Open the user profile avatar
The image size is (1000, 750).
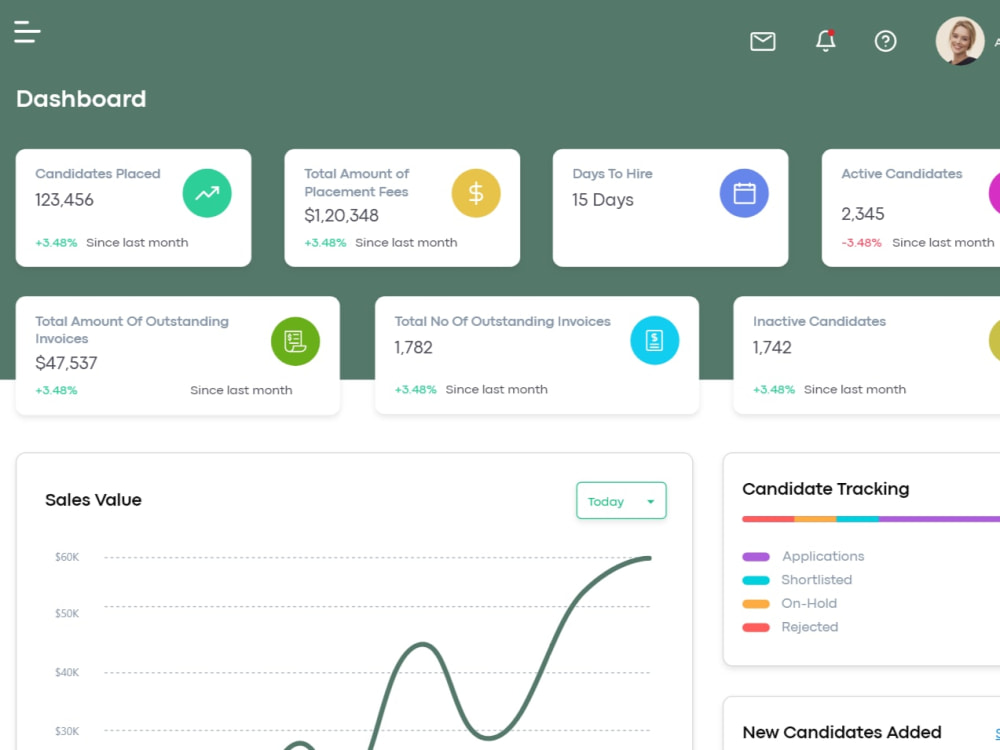pyautogui.click(x=960, y=41)
